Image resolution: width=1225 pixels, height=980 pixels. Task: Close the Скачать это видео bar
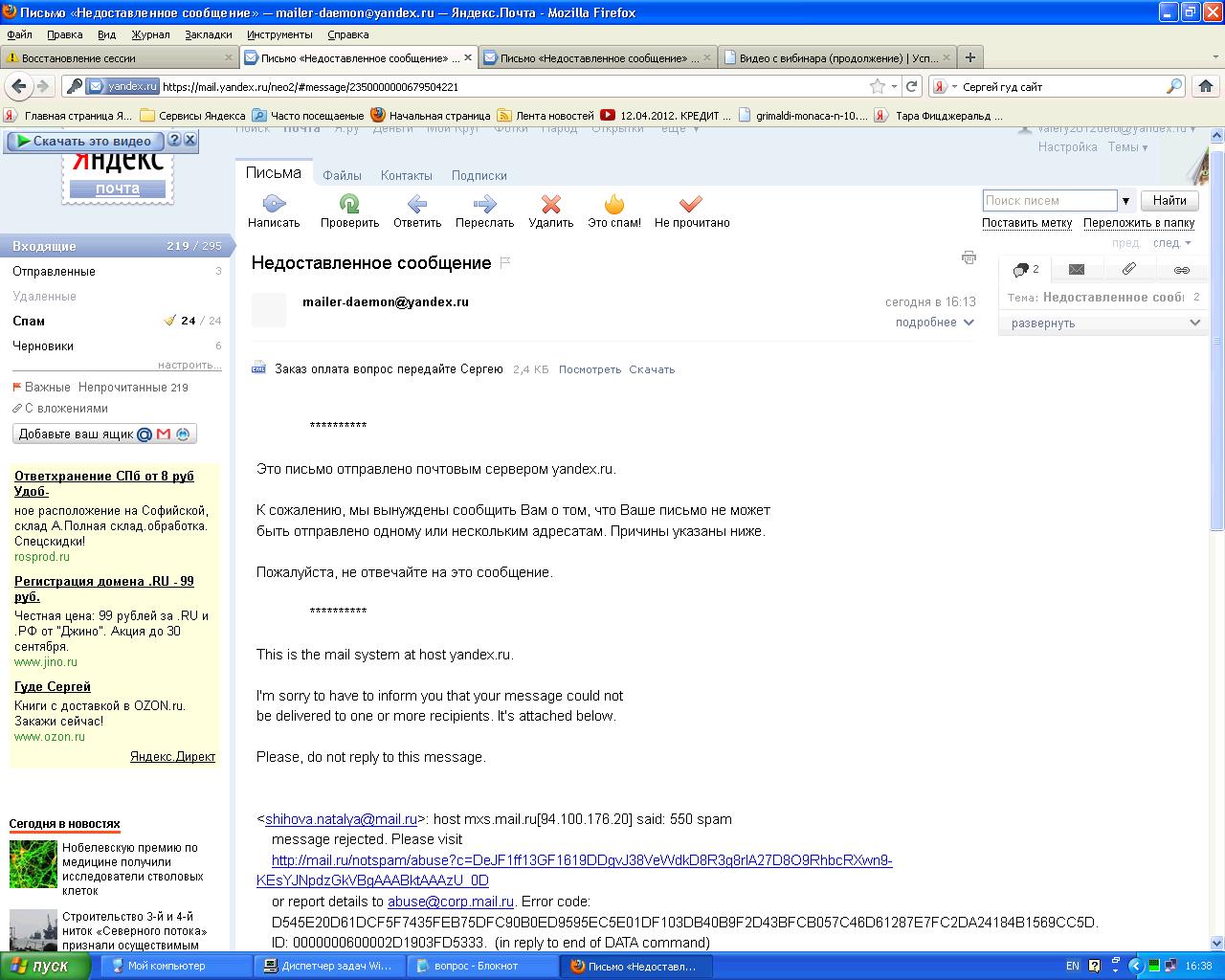click(190, 140)
